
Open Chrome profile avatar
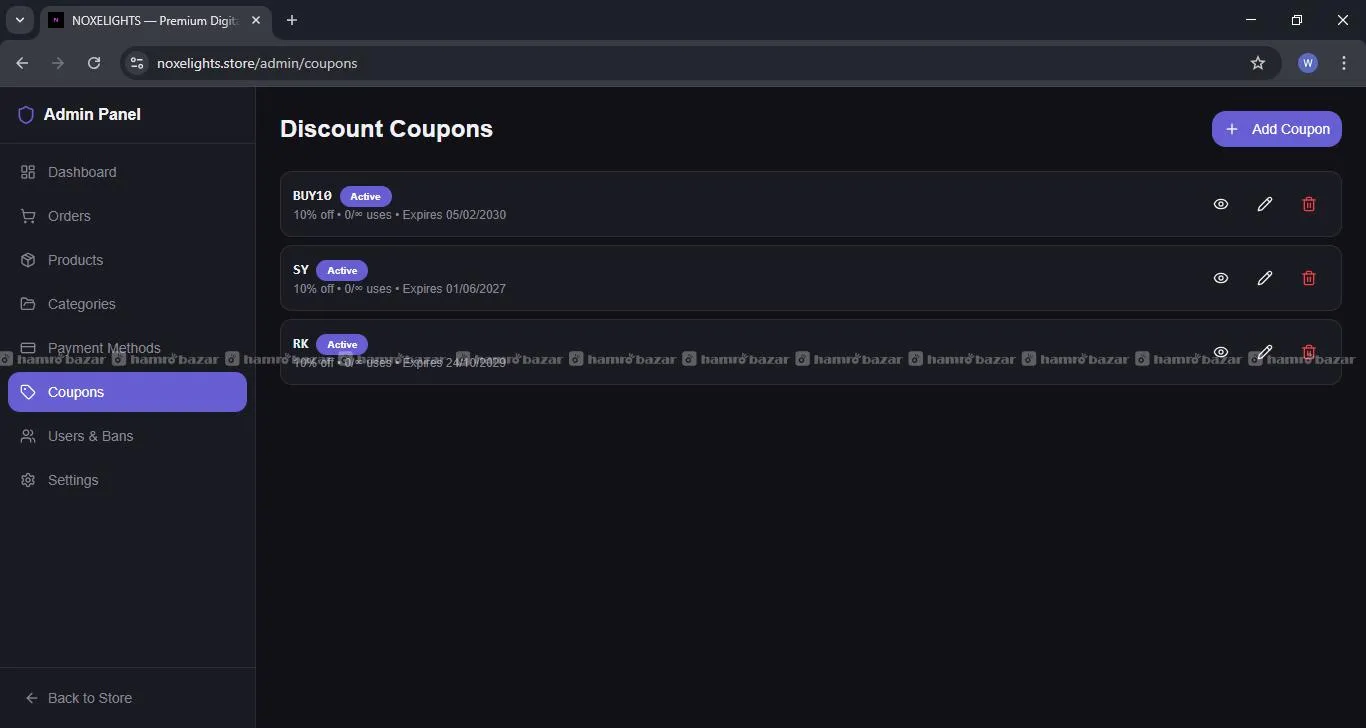[1307, 63]
